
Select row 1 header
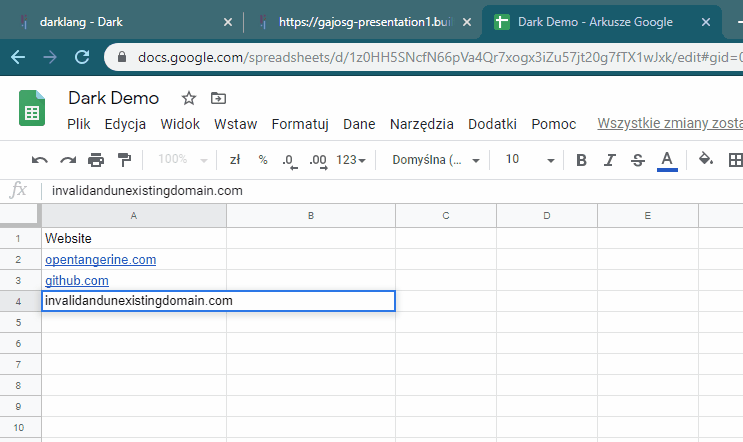pos(18,238)
